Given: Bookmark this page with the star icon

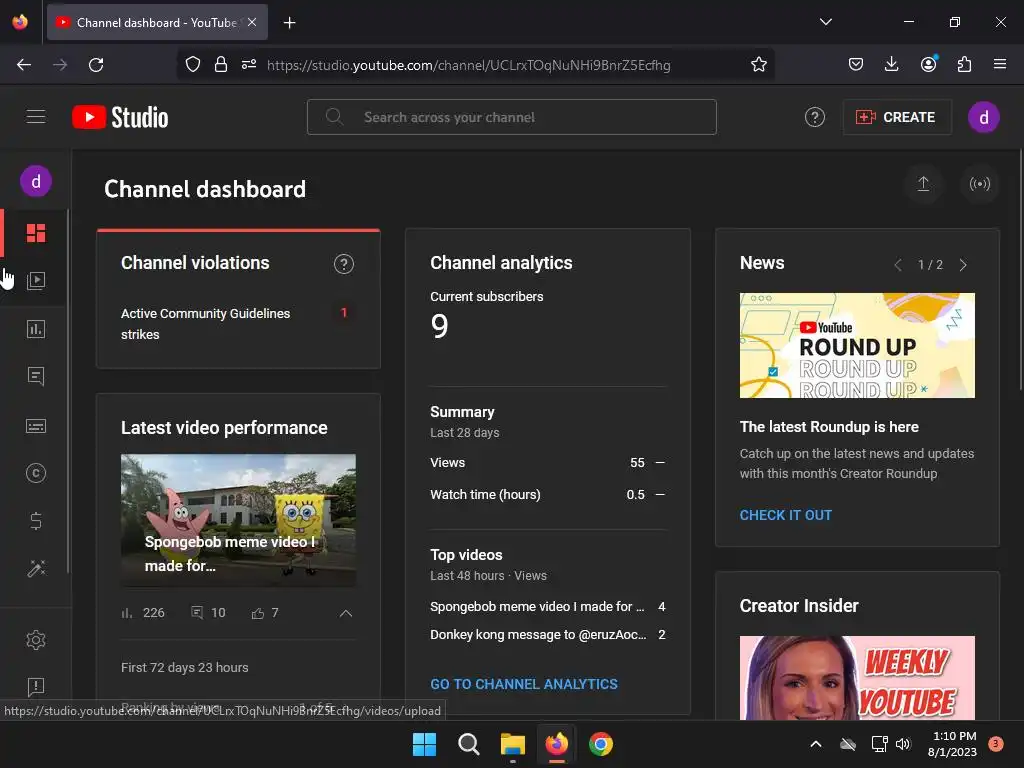Looking at the screenshot, I should [x=758, y=65].
